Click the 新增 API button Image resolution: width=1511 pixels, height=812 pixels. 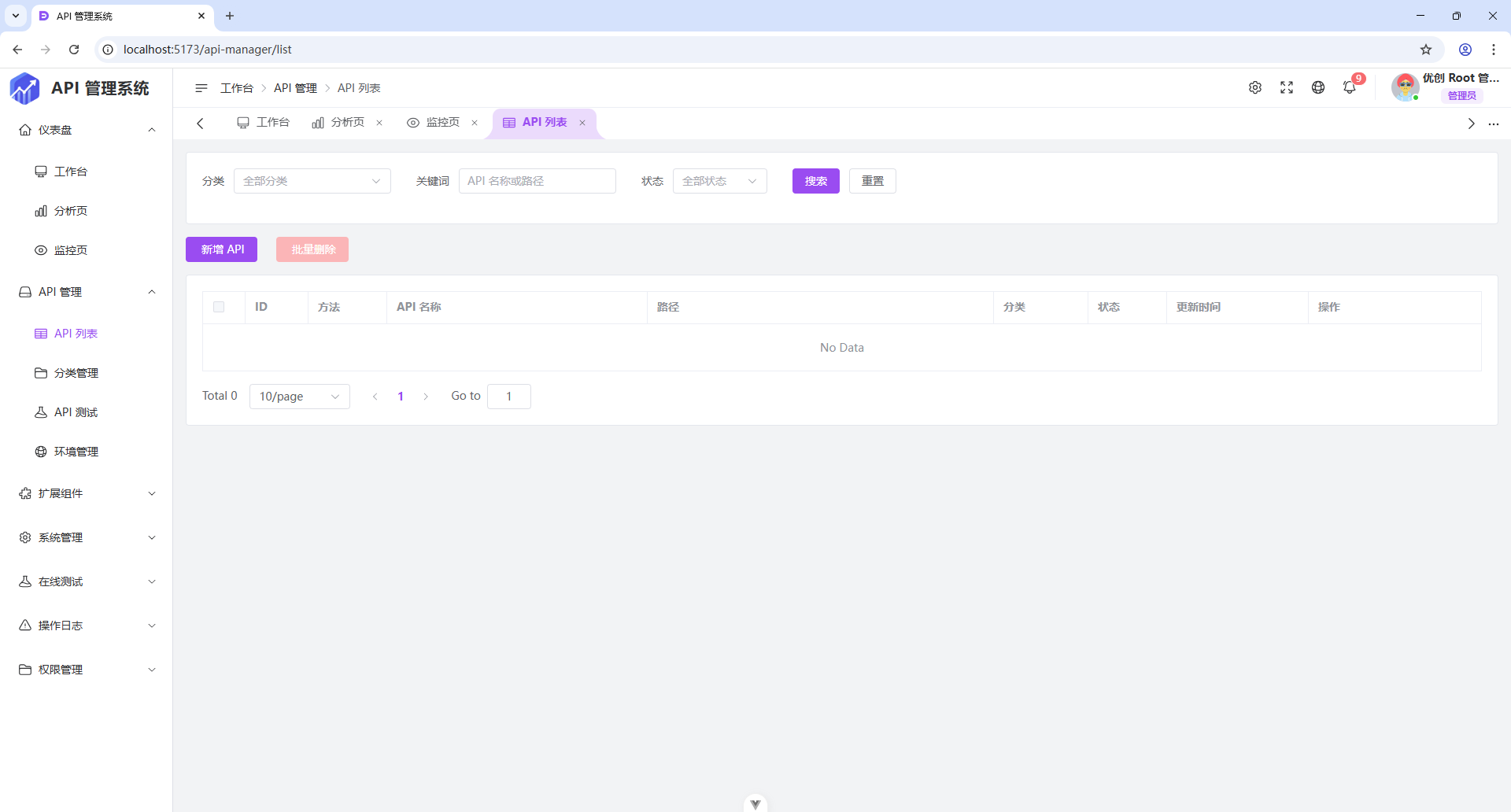[x=221, y=249]
